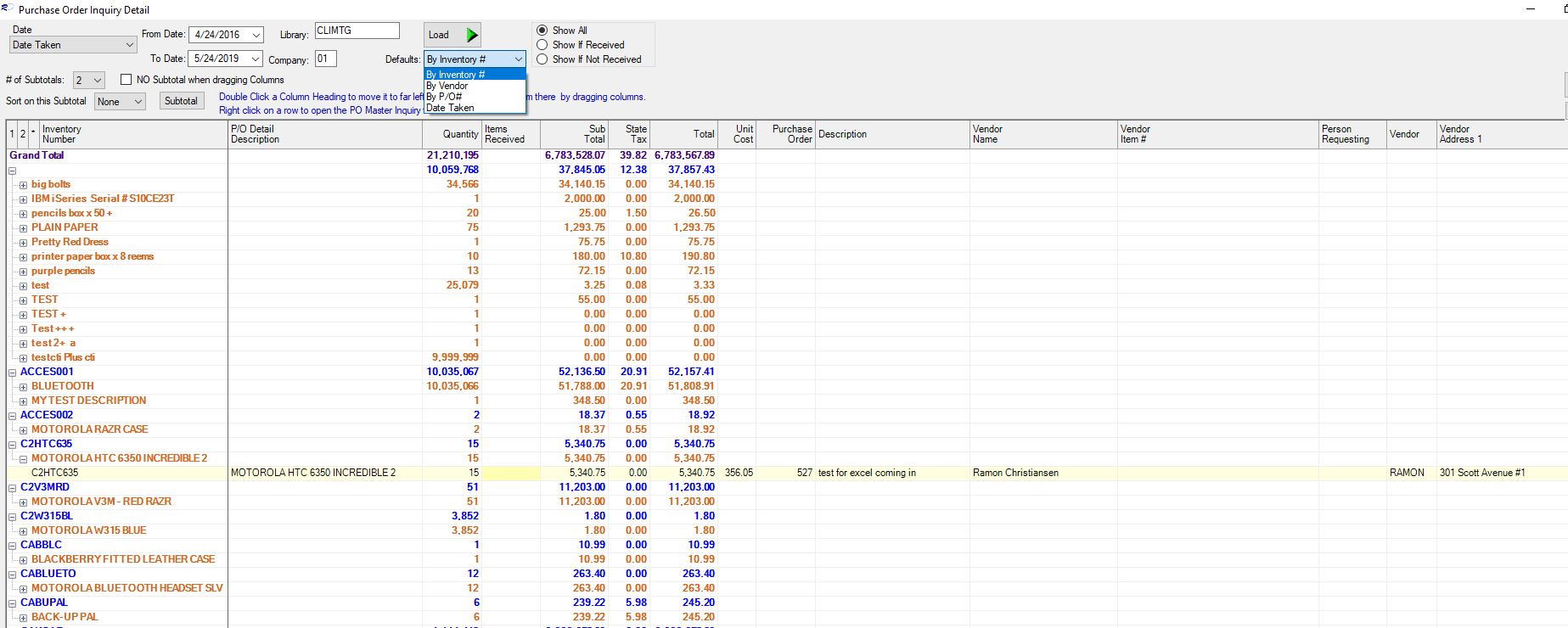This screenshot has height=628, width=1568.
Task: Choose By Inventory # in dropdown list
Action: (x=475, y=75)
